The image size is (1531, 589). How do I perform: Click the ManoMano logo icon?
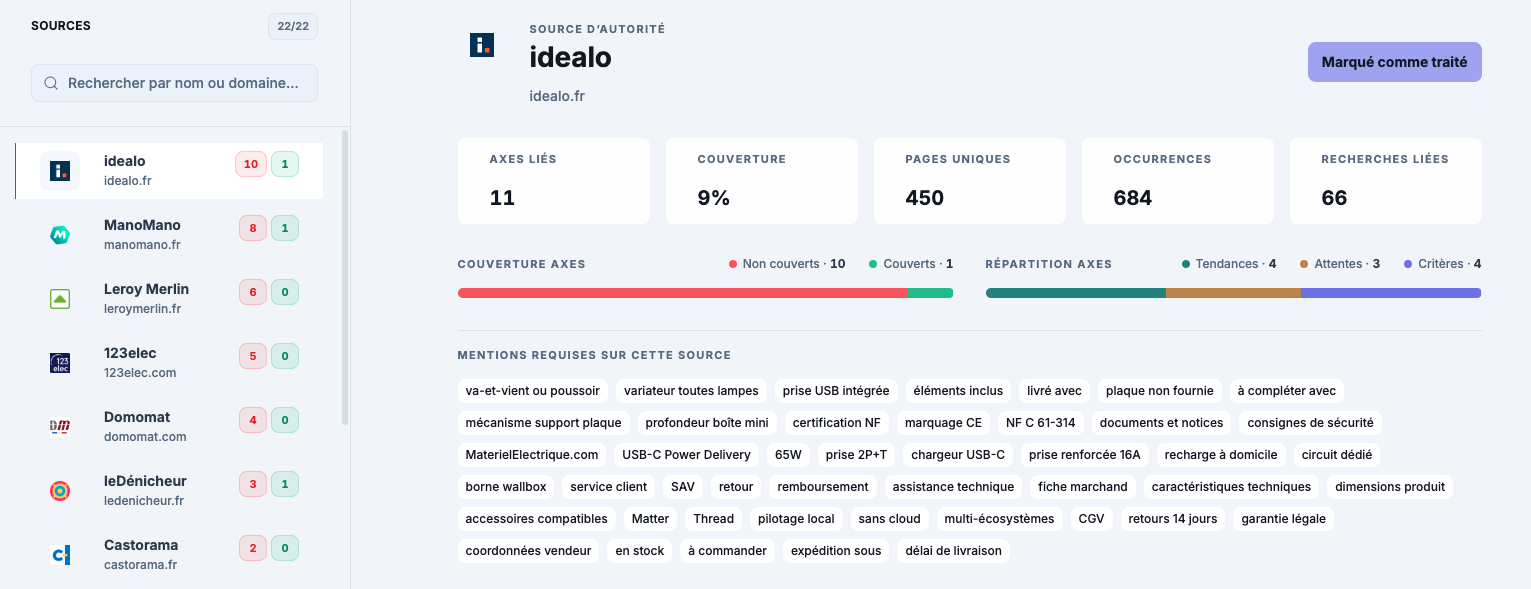[x=60, y=235]
